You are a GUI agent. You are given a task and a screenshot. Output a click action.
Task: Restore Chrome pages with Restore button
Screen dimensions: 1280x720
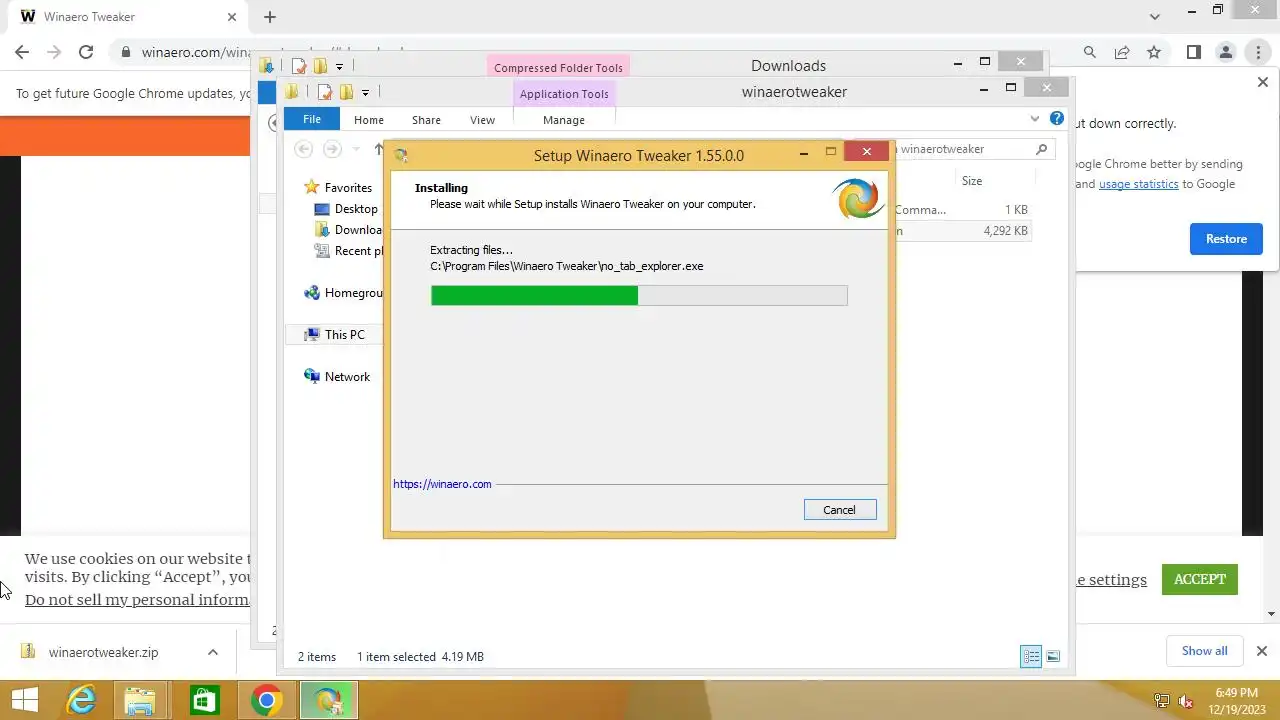coord(1226,239)
